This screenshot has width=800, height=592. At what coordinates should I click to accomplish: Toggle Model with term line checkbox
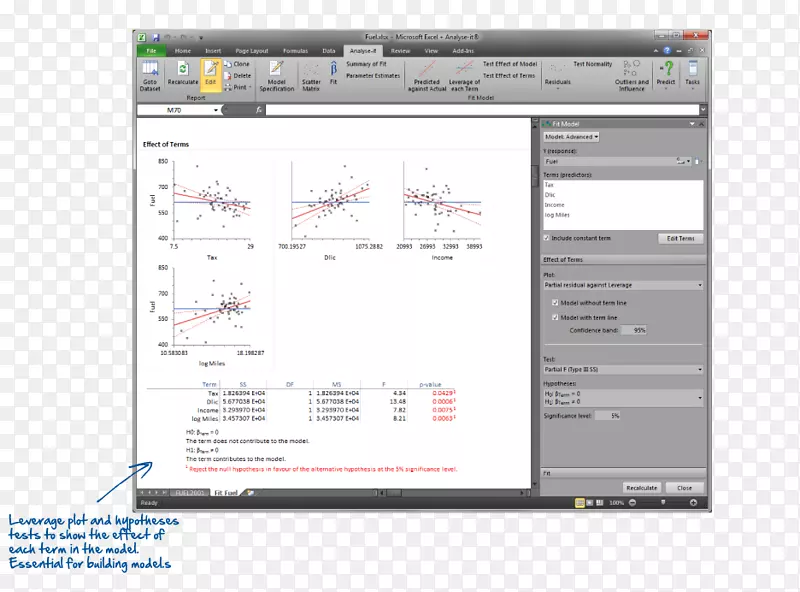pyautogui.click(x=555, y=316)
